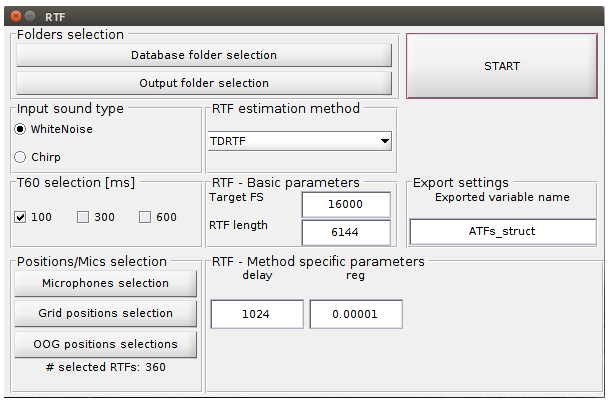Select the Chirp radio option
This screenshot has height=402, width=608.
[21, 157]
